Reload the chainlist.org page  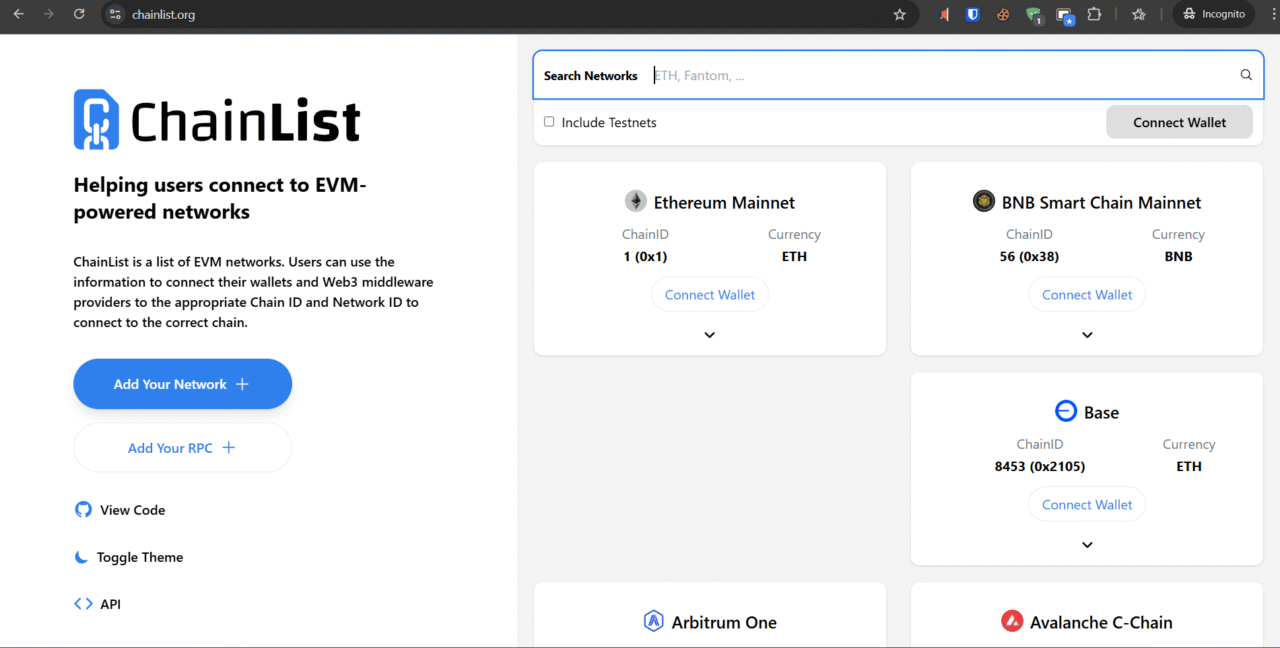79,14
